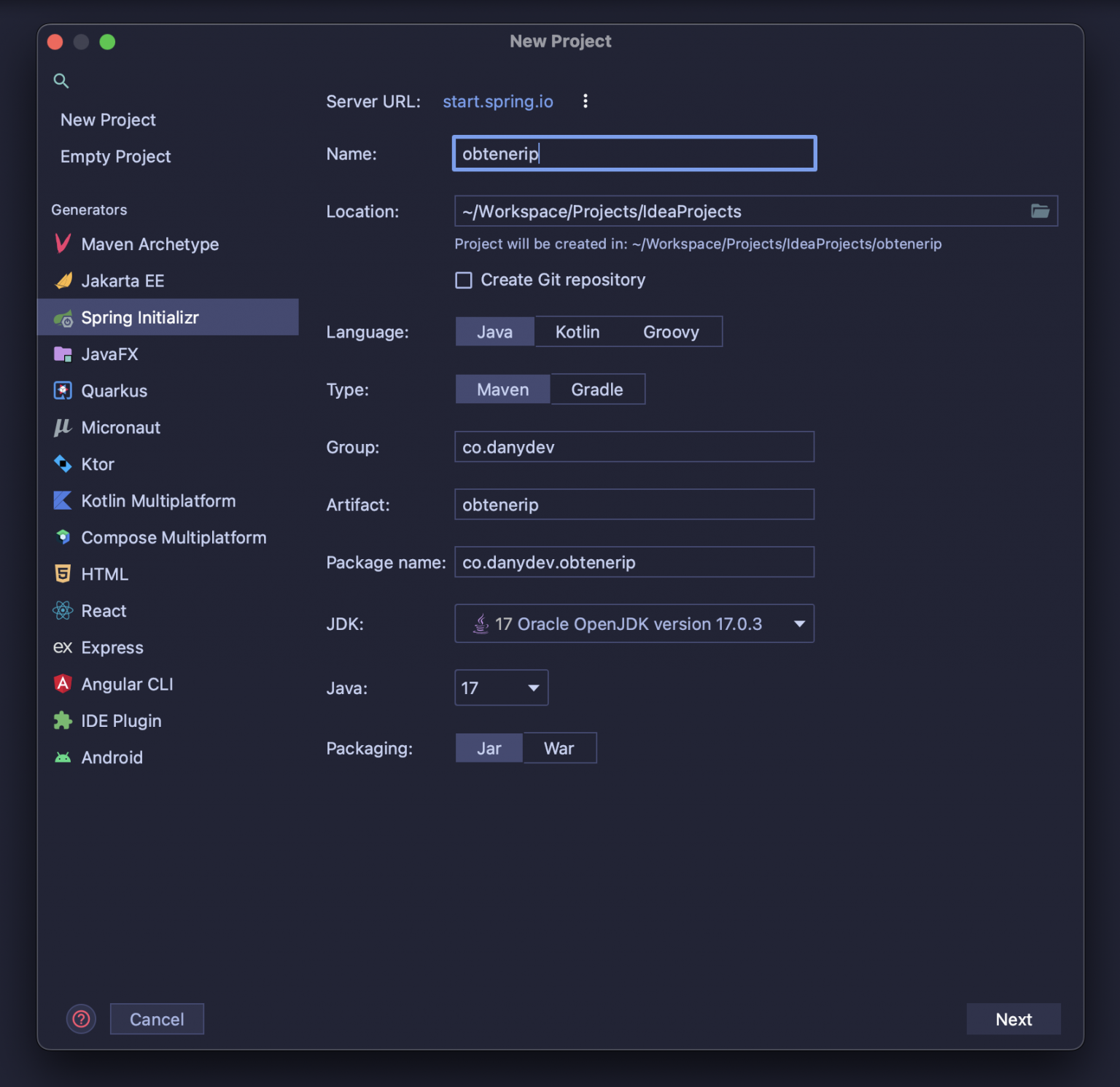Click inside the Group field

634,447
